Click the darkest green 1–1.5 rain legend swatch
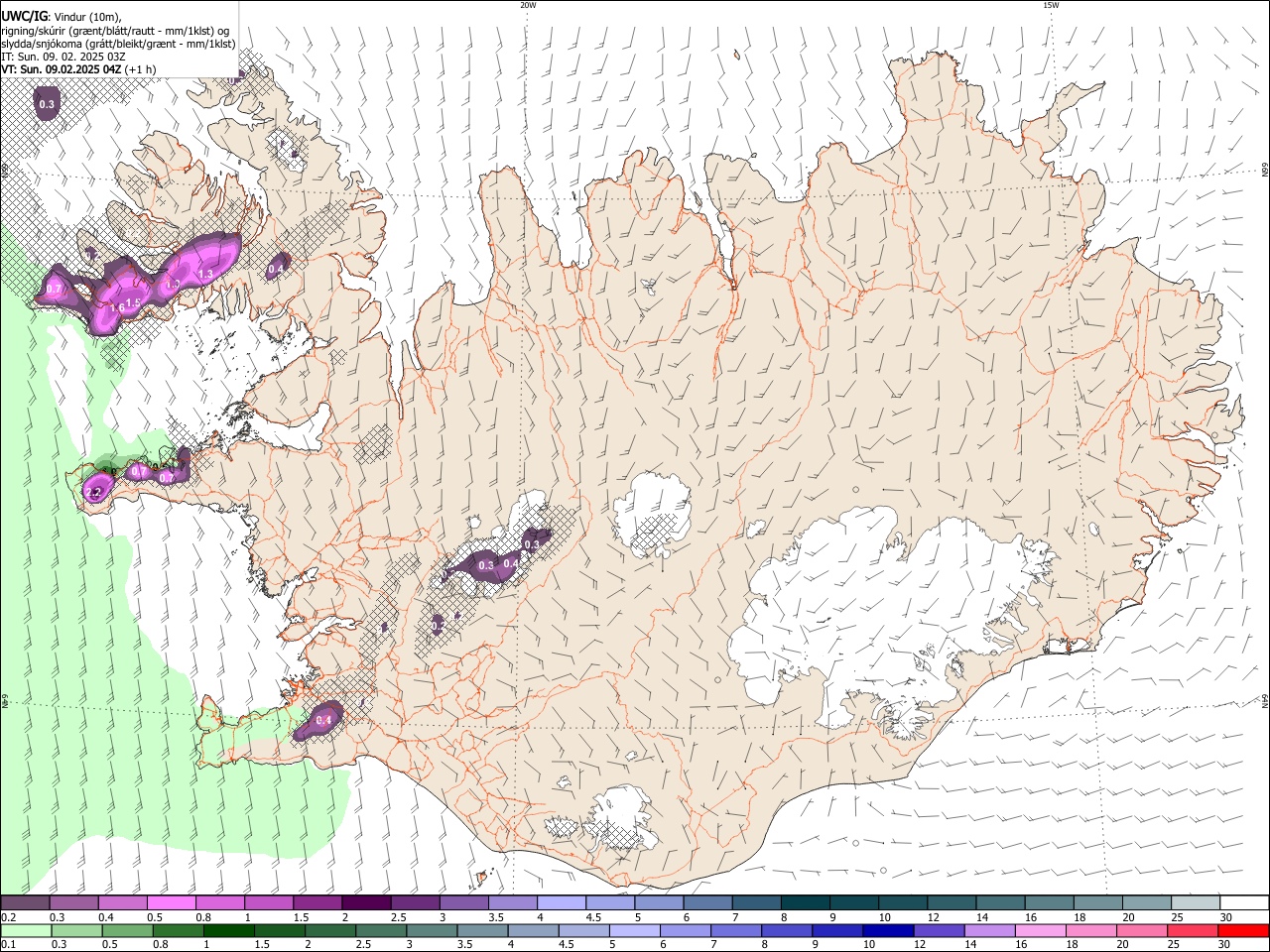Image resolution: width=1270 pixels, height=952 pixels. (230, 931)
